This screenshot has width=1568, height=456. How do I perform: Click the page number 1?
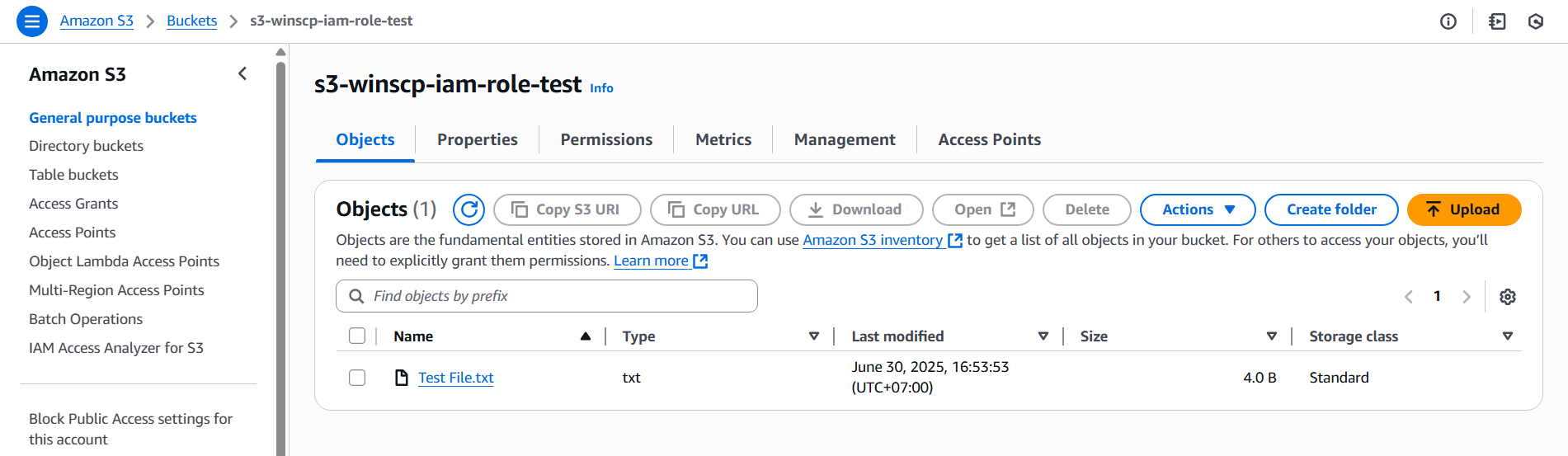[x=1437, y=296]
